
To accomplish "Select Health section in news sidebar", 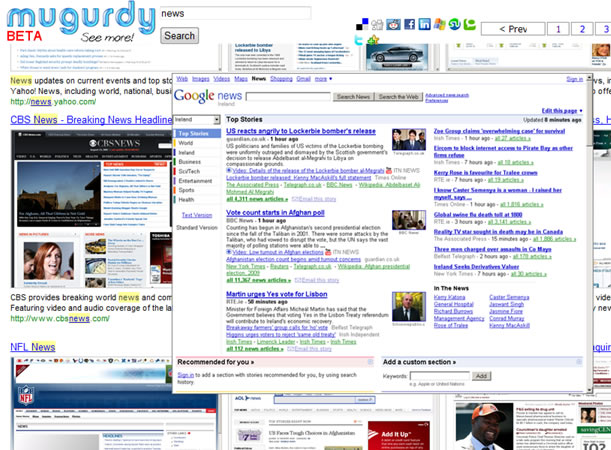I will [x=186, y=199].
